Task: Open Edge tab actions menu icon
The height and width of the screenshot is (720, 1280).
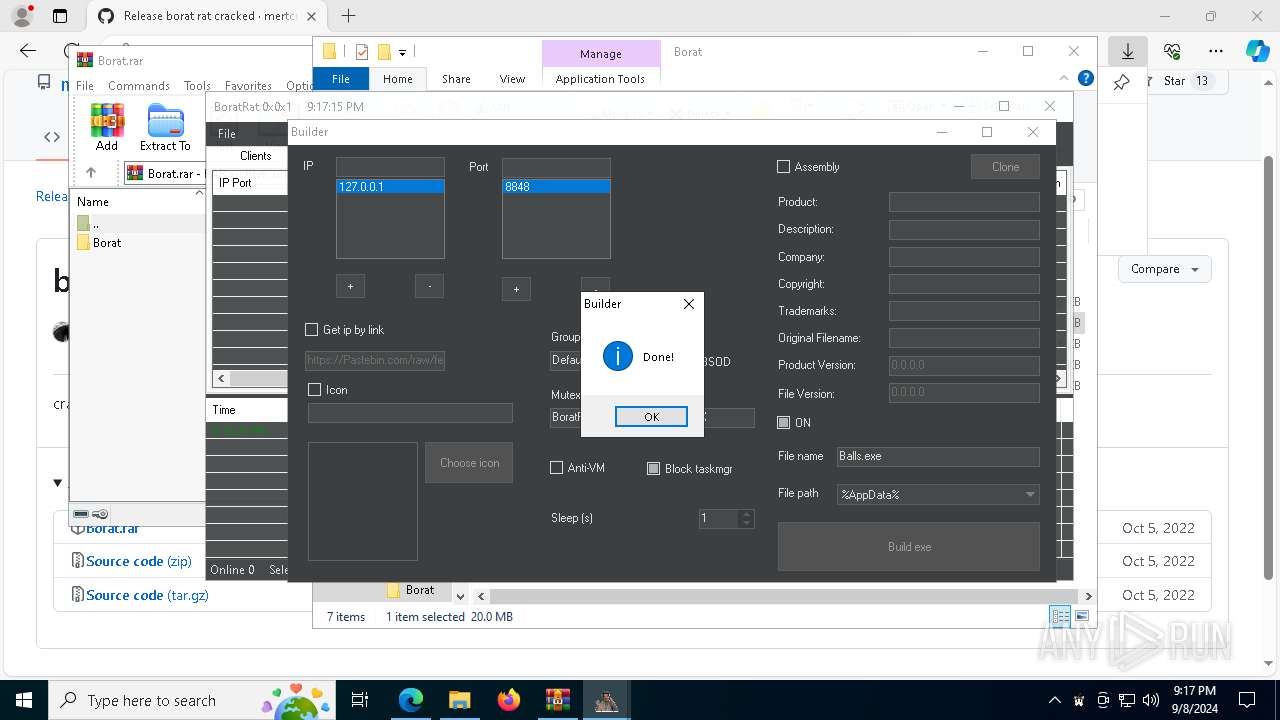Action: click(x=60, y=16)
